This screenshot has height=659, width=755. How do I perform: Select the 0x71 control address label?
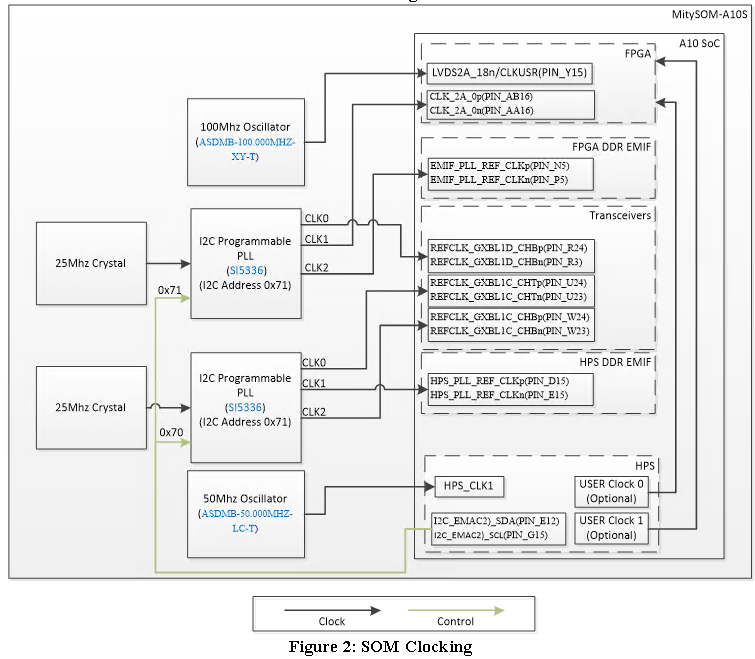click(x=169, y=291)
